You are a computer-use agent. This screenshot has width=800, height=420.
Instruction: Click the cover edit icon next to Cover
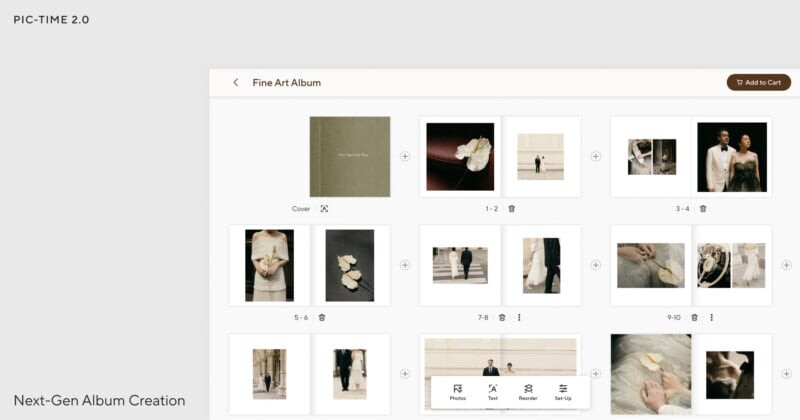tap(324, 209)
